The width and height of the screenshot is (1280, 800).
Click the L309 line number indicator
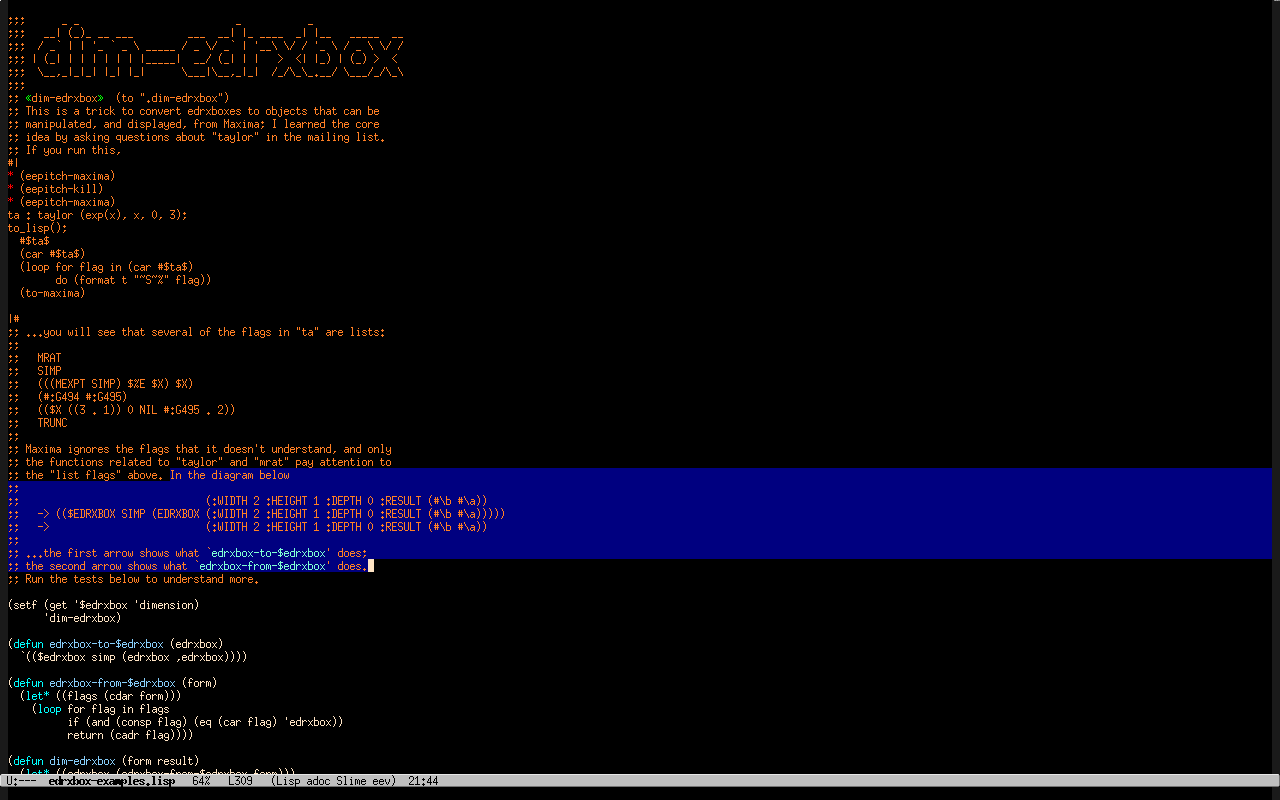pos(240,781)
